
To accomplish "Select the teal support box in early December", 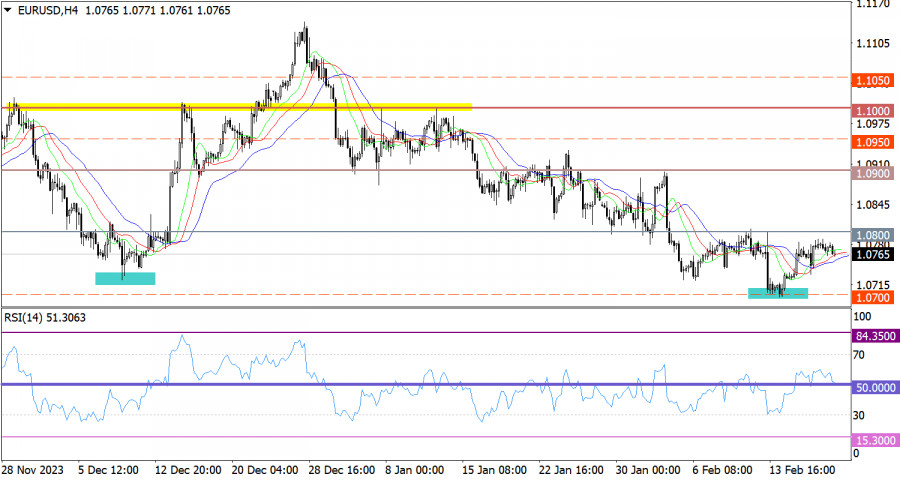I will pos(125,278).
